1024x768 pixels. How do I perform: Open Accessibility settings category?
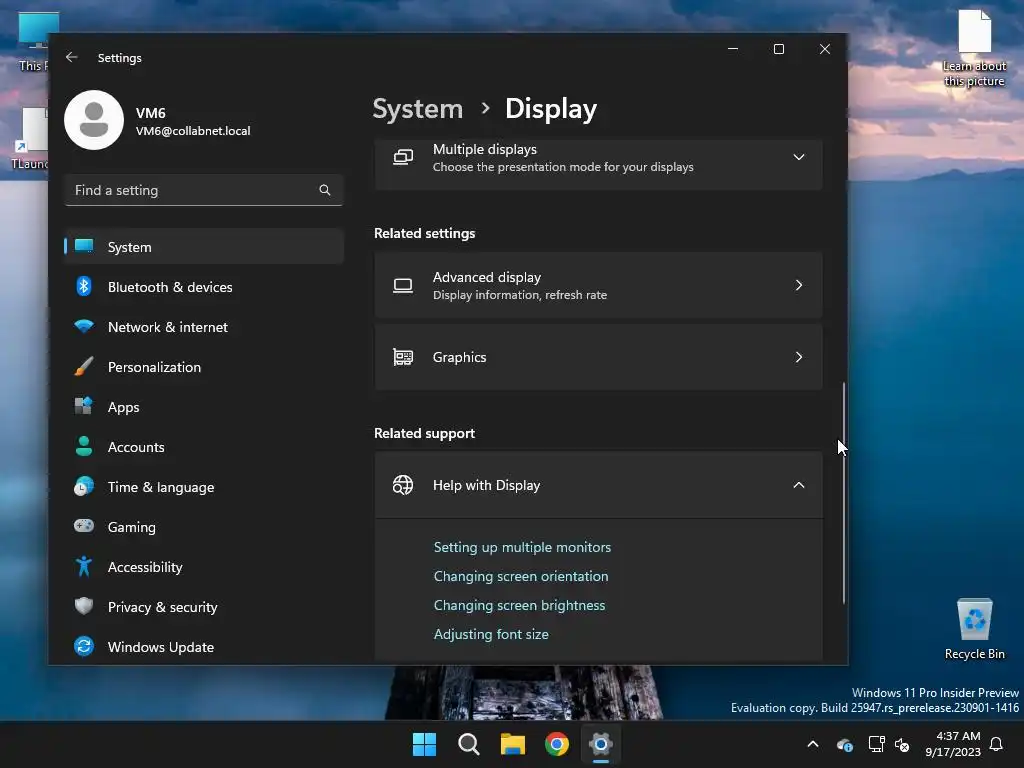204,566
